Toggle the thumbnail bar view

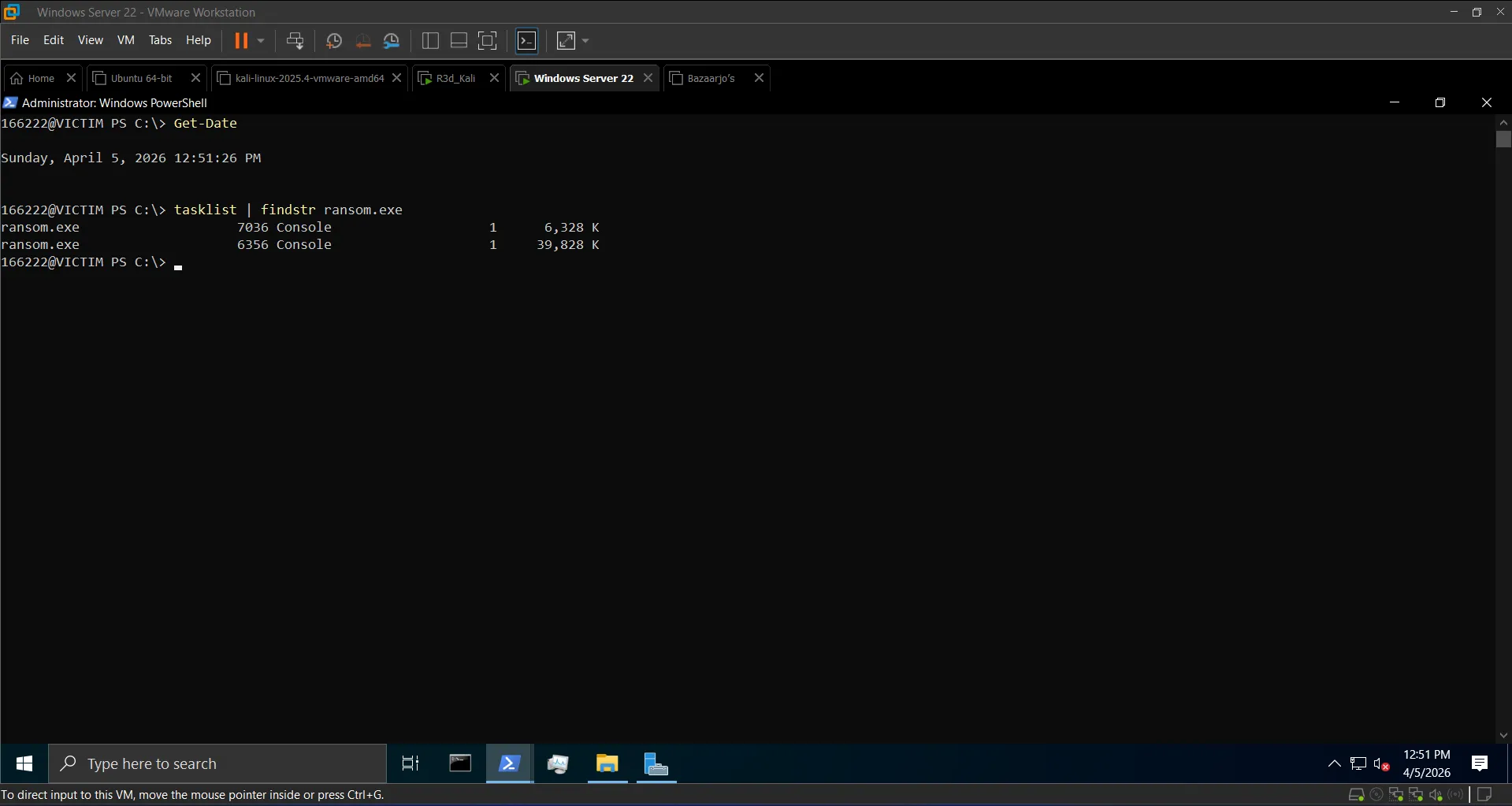coord(459,41)
